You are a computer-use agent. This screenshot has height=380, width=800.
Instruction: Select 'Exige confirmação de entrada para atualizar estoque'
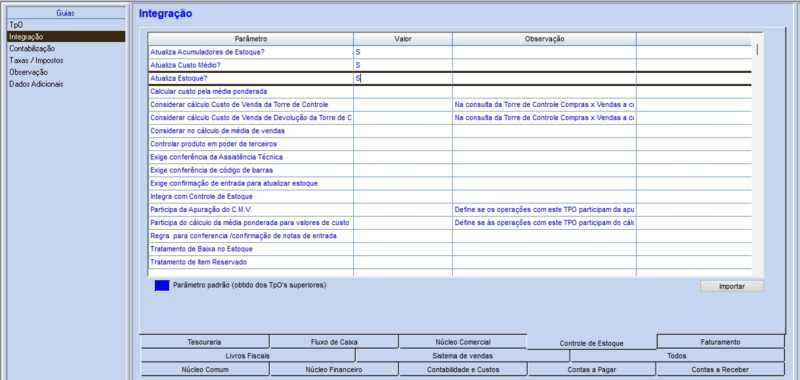251,183
